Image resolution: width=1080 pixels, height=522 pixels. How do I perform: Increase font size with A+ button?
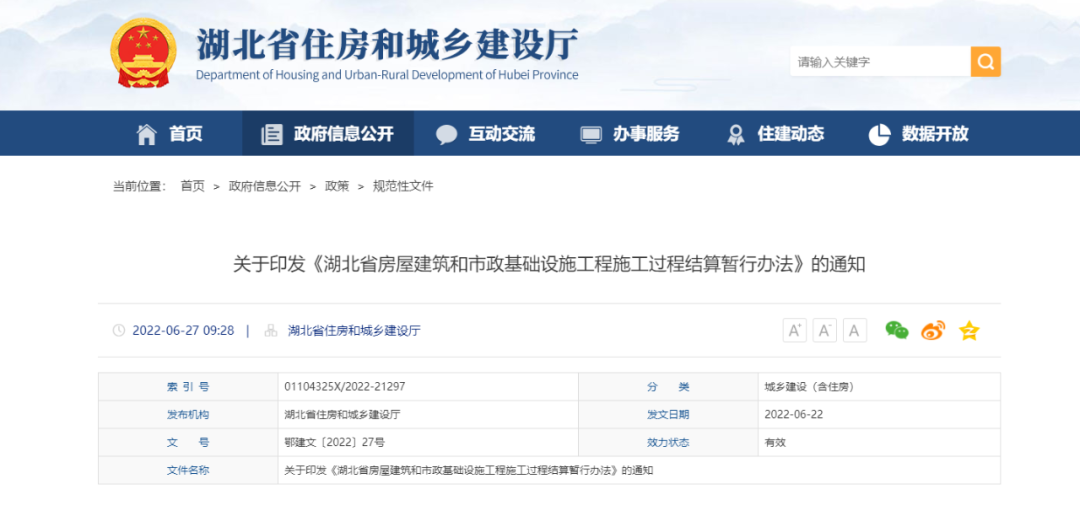(x=794, y=331)
